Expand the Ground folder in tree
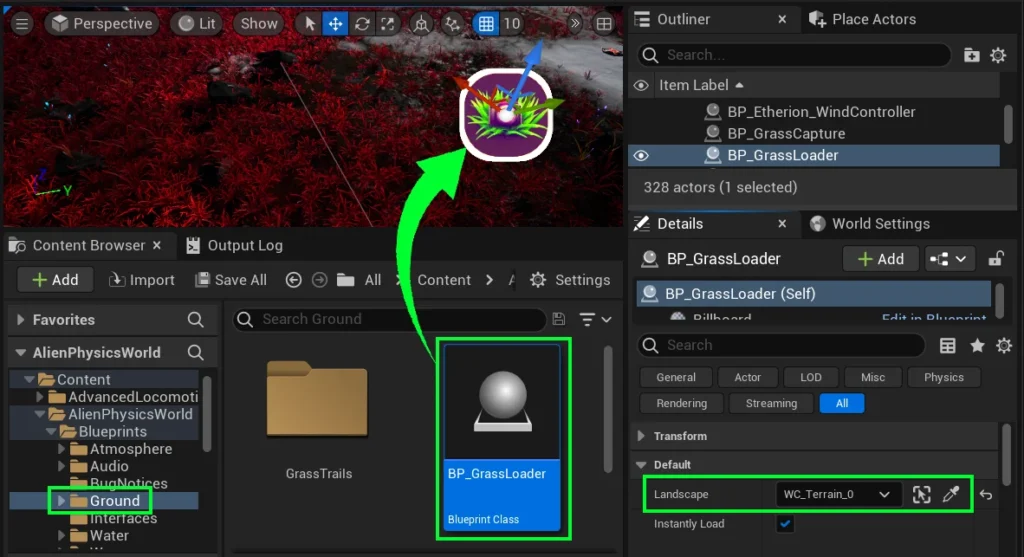Viewport: 1024px width, 557px height. click(x=62, y=501)
